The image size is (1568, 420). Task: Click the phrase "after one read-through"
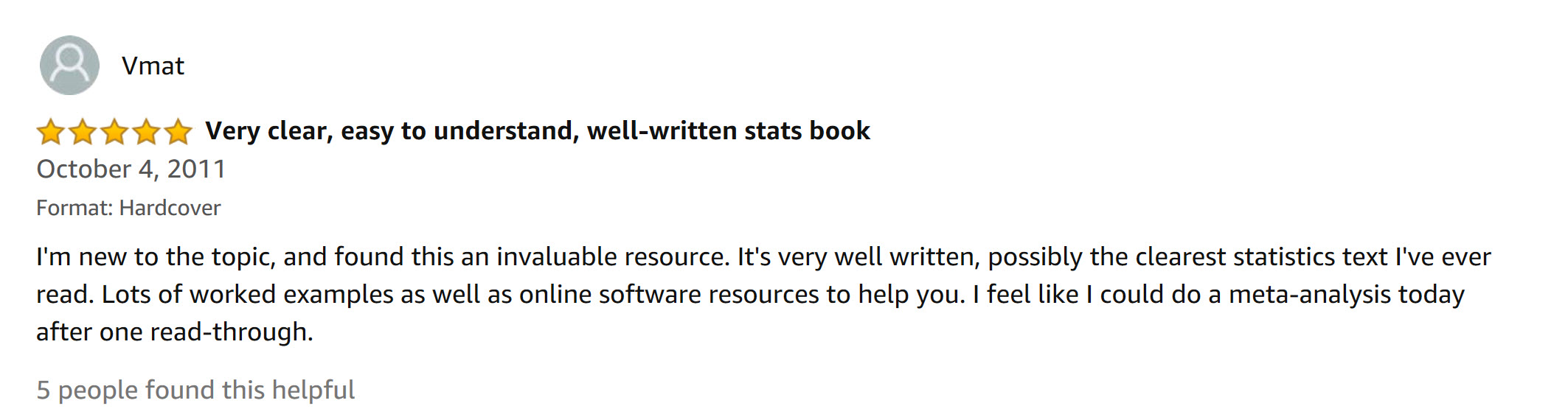point(174,332)
